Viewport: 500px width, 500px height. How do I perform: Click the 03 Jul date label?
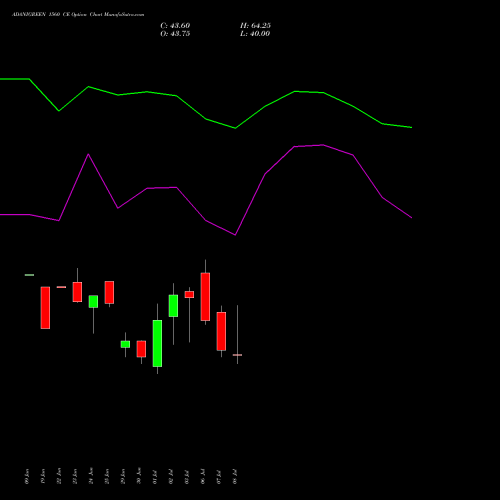pyautogui.click(x=187, y=477)
